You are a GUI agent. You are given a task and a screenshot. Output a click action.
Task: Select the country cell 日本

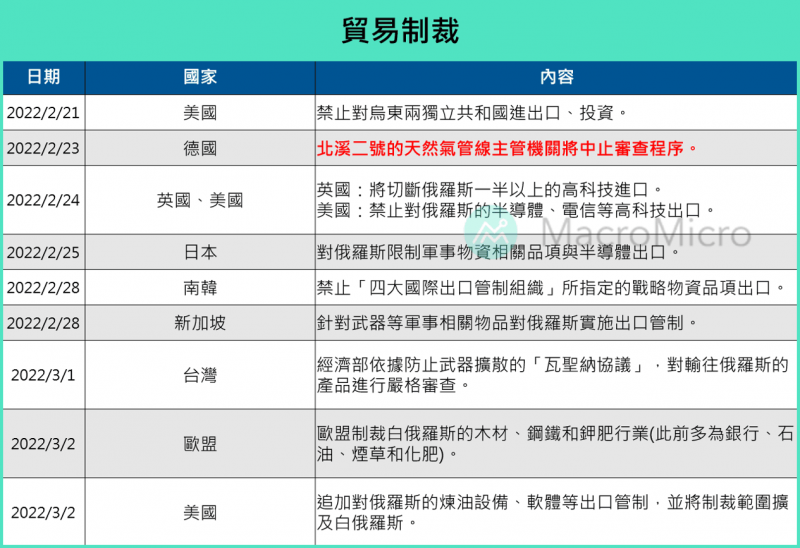(200, 252)
